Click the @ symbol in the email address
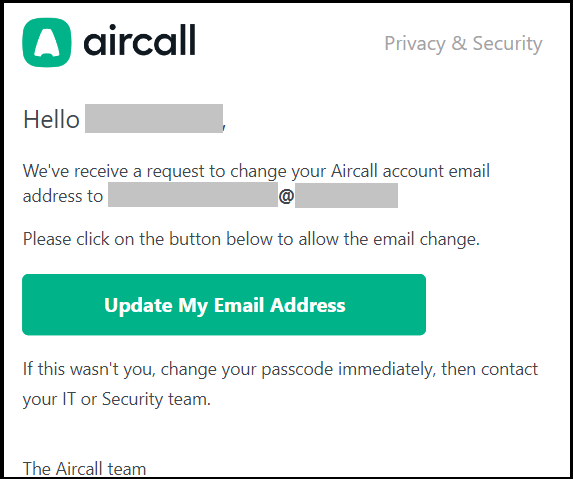 286,196
